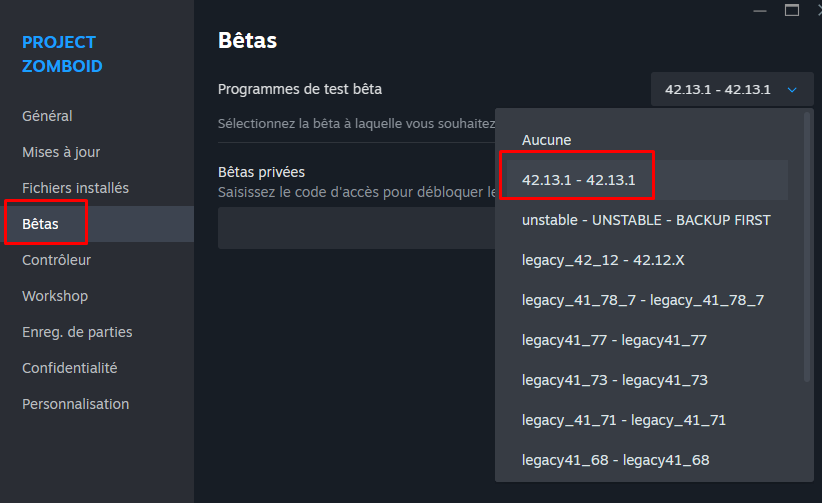Choose Aucune in beta list
The width and height of the screenshot is (822, 503).
point(546,140)
